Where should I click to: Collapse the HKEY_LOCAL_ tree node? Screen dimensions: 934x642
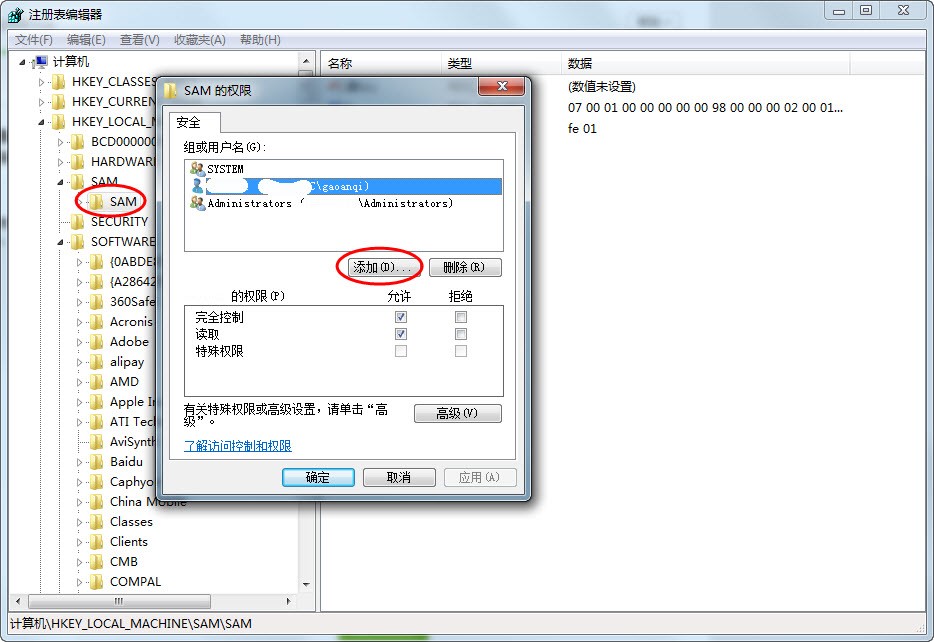41,122
